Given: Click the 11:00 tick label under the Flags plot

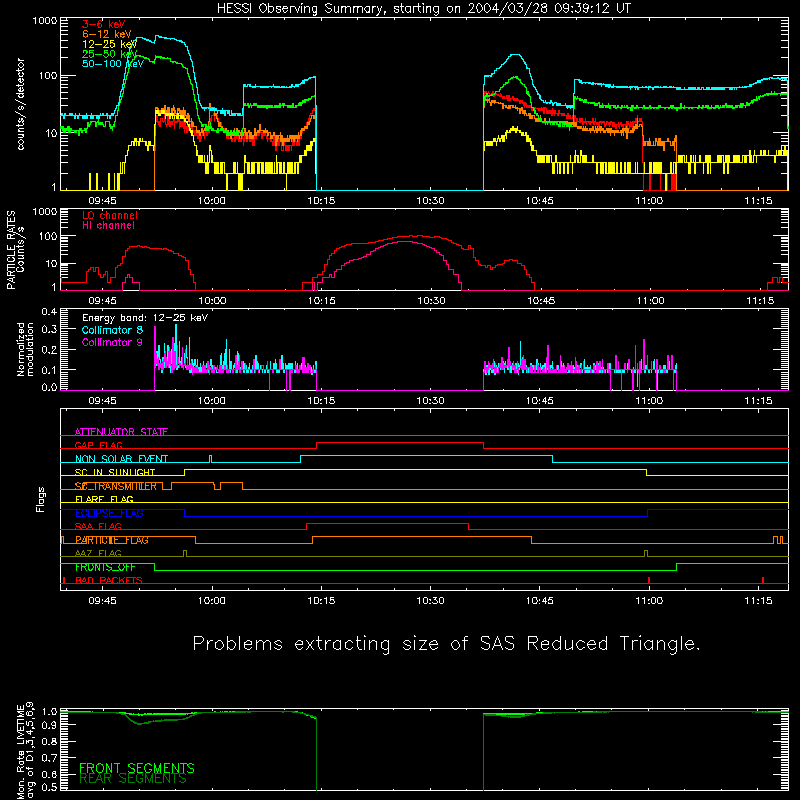Looking at the screenshot, I should pos(649,601).
